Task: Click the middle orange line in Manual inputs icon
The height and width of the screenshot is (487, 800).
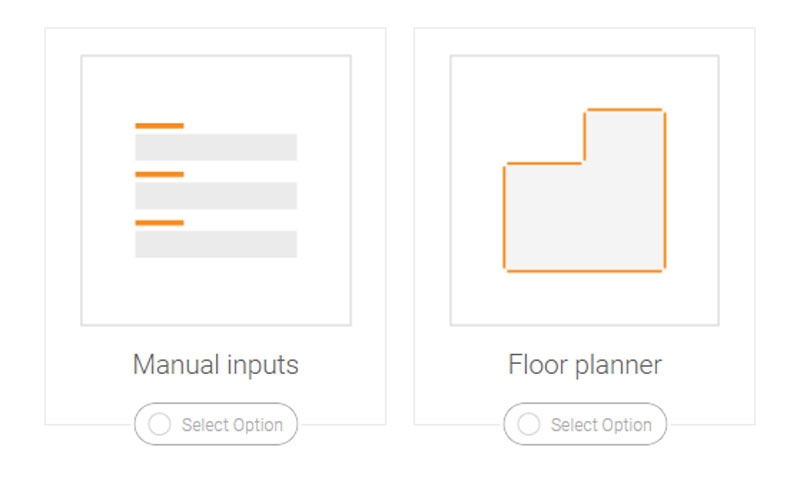Action: click(159, 174)
